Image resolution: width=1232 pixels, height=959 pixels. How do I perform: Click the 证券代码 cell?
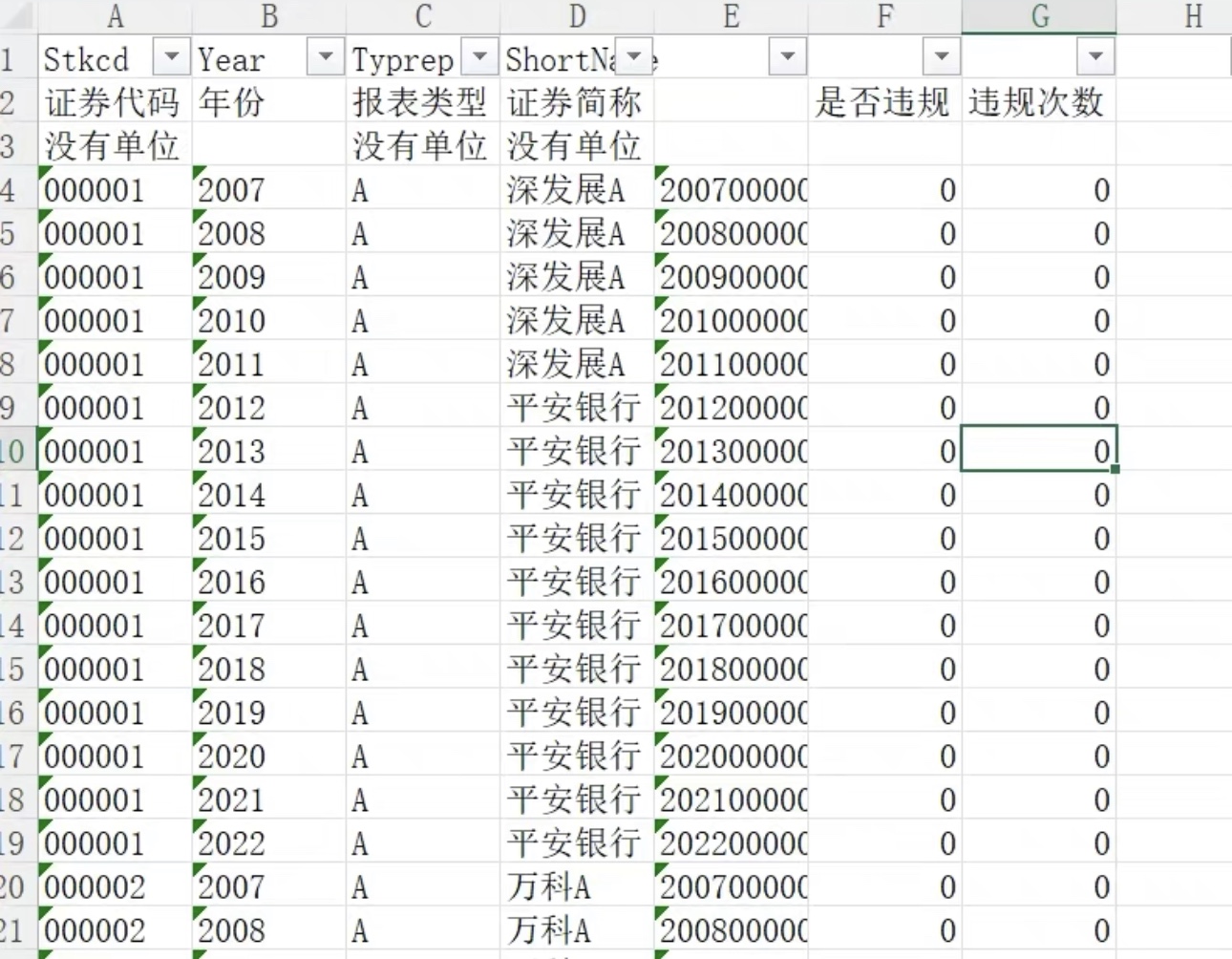[x=115, y=102]
